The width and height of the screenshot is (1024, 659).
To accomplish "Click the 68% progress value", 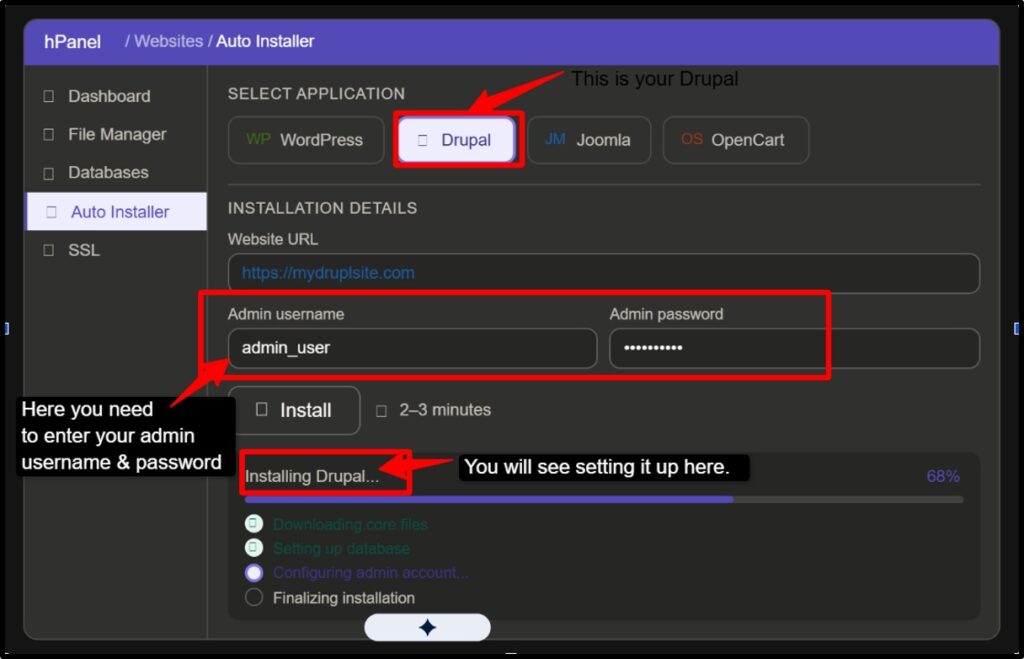I will (x=943, y=476).
